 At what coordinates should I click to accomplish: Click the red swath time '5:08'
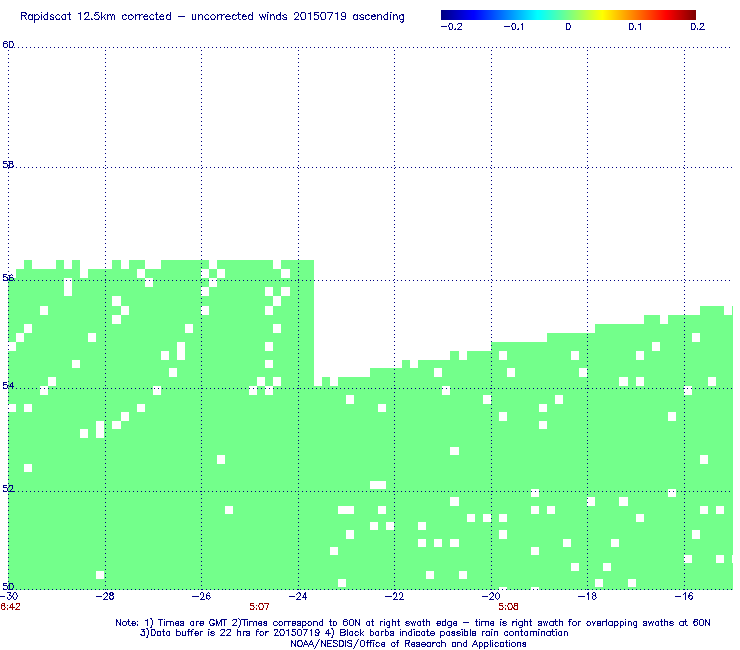click(x=508, y=607)
